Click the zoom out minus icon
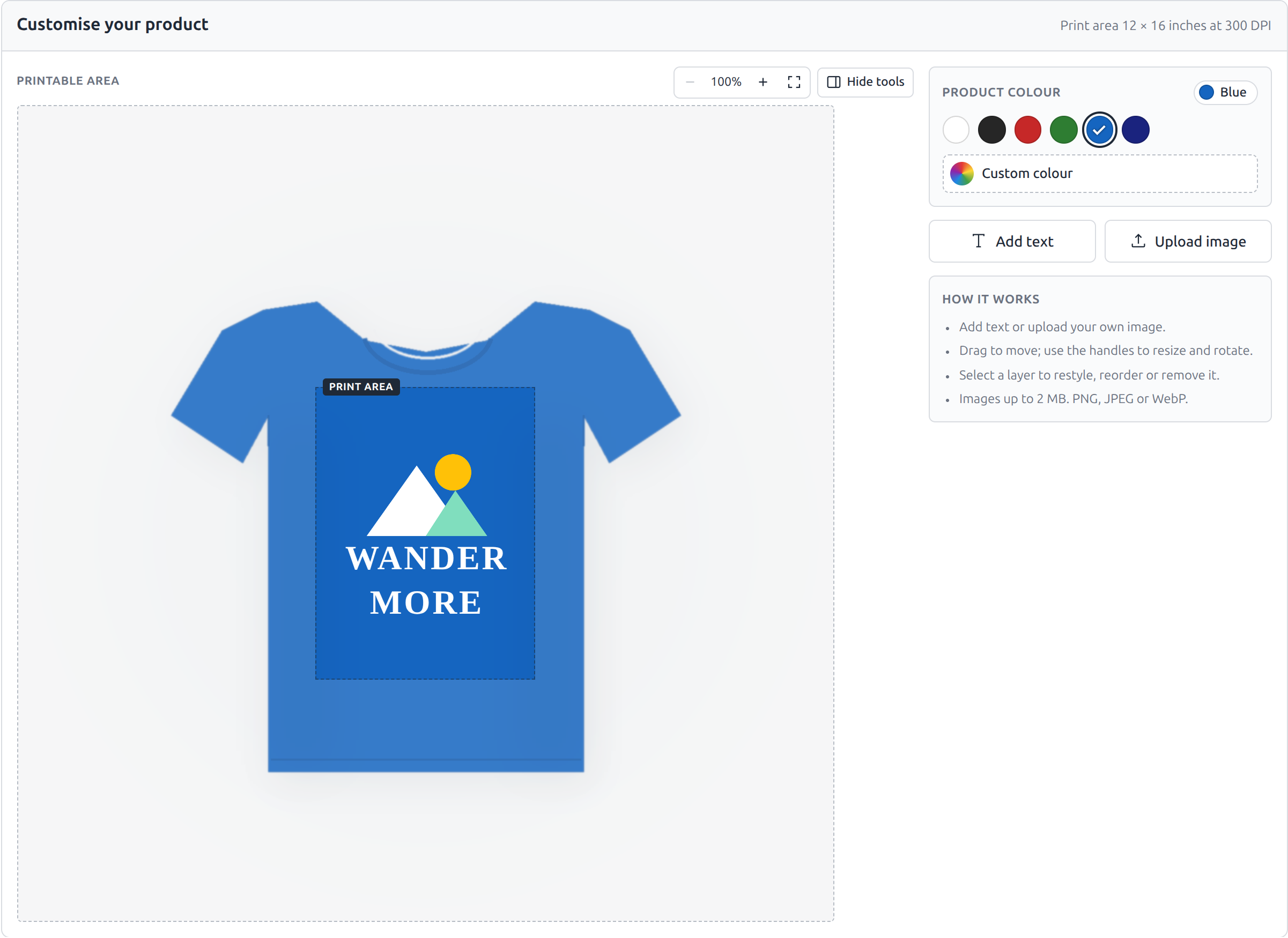Image resolution: width=1288 pixels, height=938 pixels. click(x=690, y=82)
